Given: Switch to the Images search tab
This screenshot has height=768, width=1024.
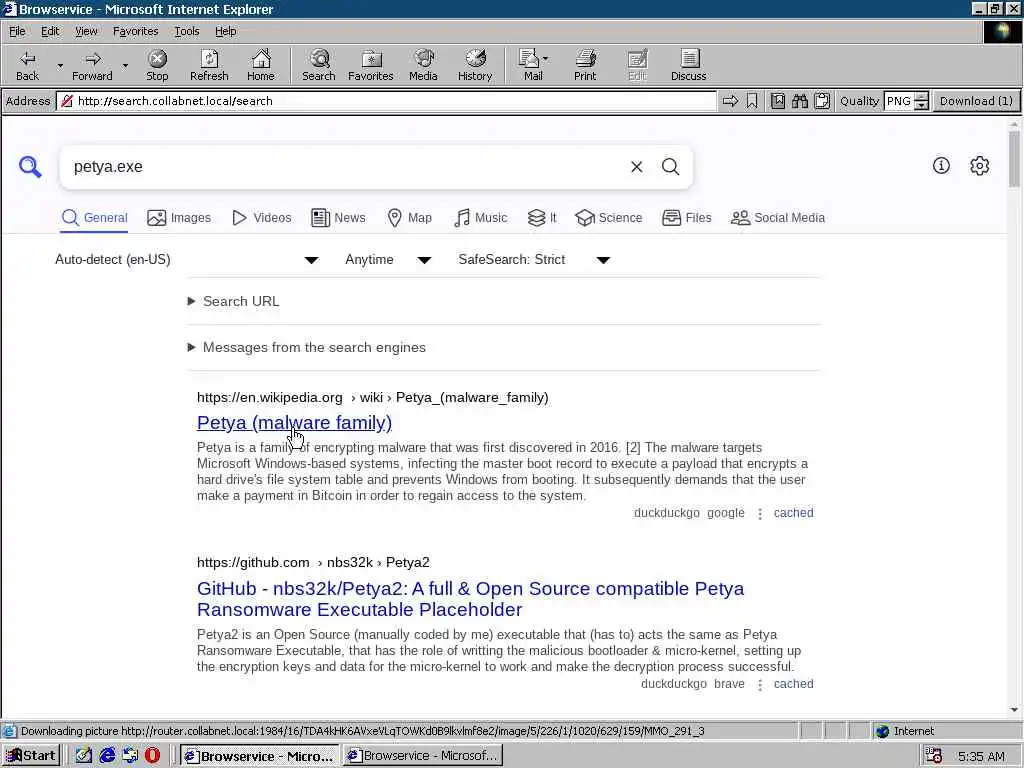Looking at the screenshot, I should point(179,218).
